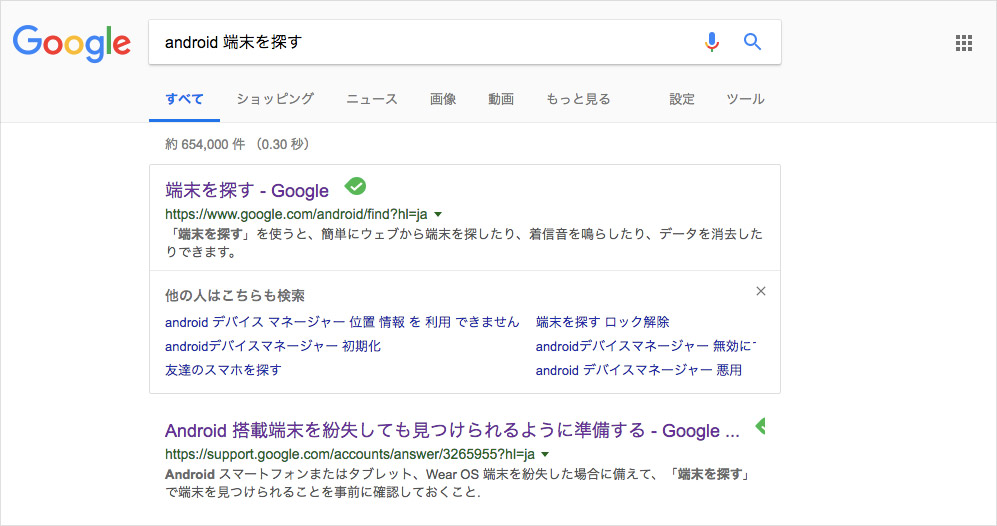Search androidデバイスマネージャー 無効に suggestion
Image resolution: width=997 pixels, height=526 pixels.
coord(646,346)
